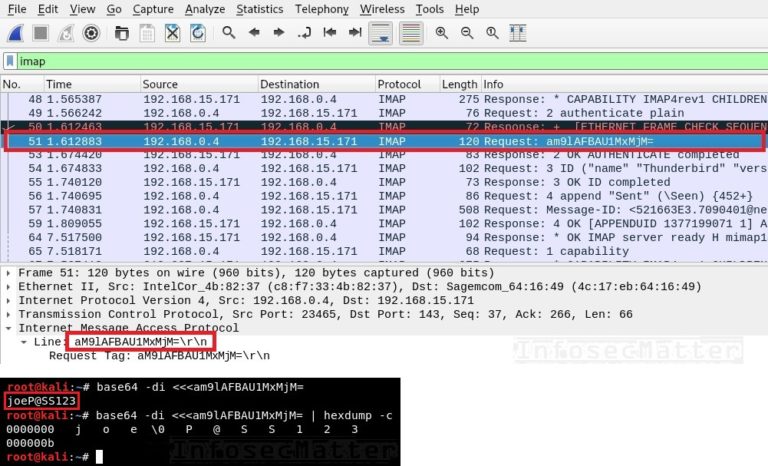The width and height of the screenshot is (768, 466).
Task: Find a packet magnifier icon
Action: pyautogui.click(x=228, y=33)
